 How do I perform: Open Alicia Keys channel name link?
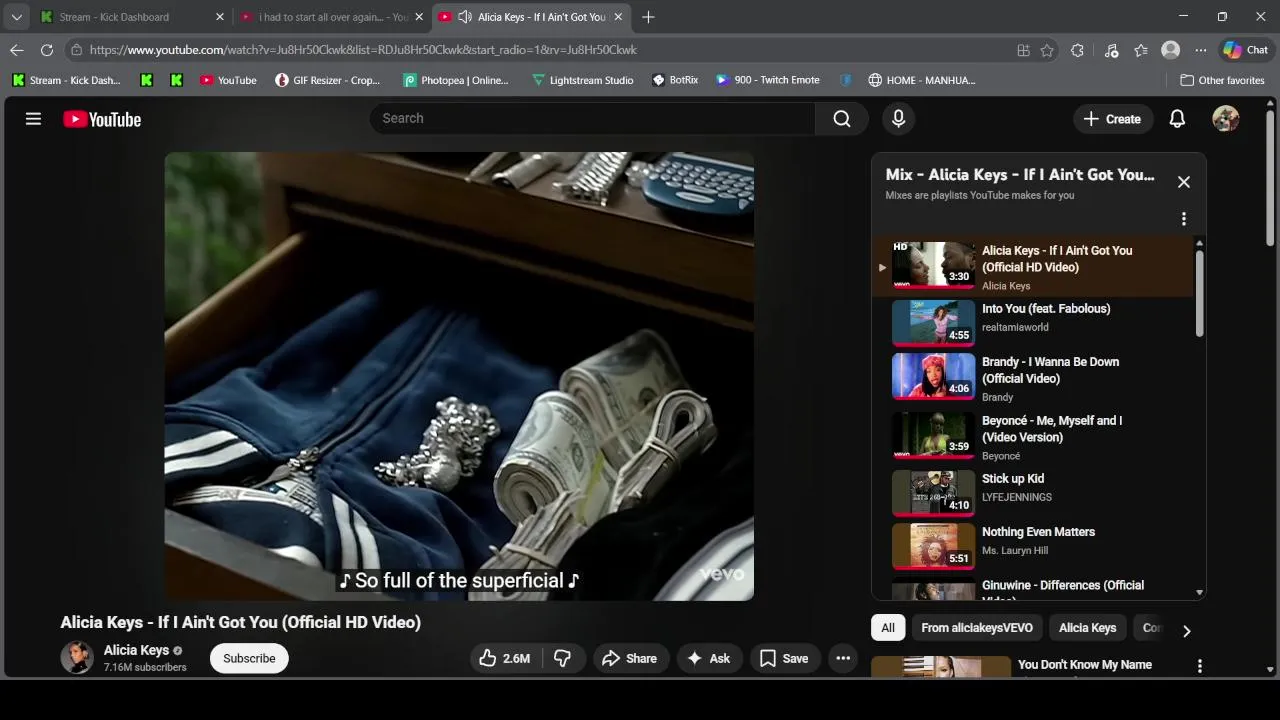click(136, 650)
